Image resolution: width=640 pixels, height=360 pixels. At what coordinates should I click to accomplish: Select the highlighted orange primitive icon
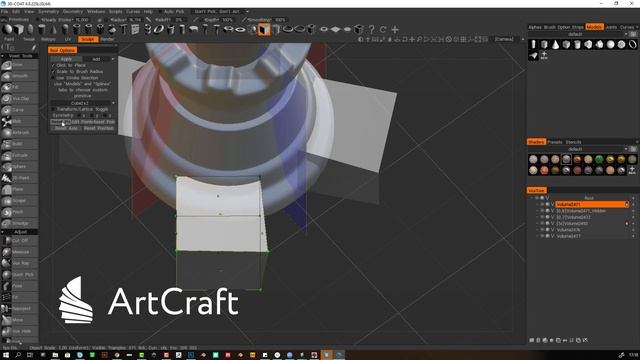tap(264, 29)
